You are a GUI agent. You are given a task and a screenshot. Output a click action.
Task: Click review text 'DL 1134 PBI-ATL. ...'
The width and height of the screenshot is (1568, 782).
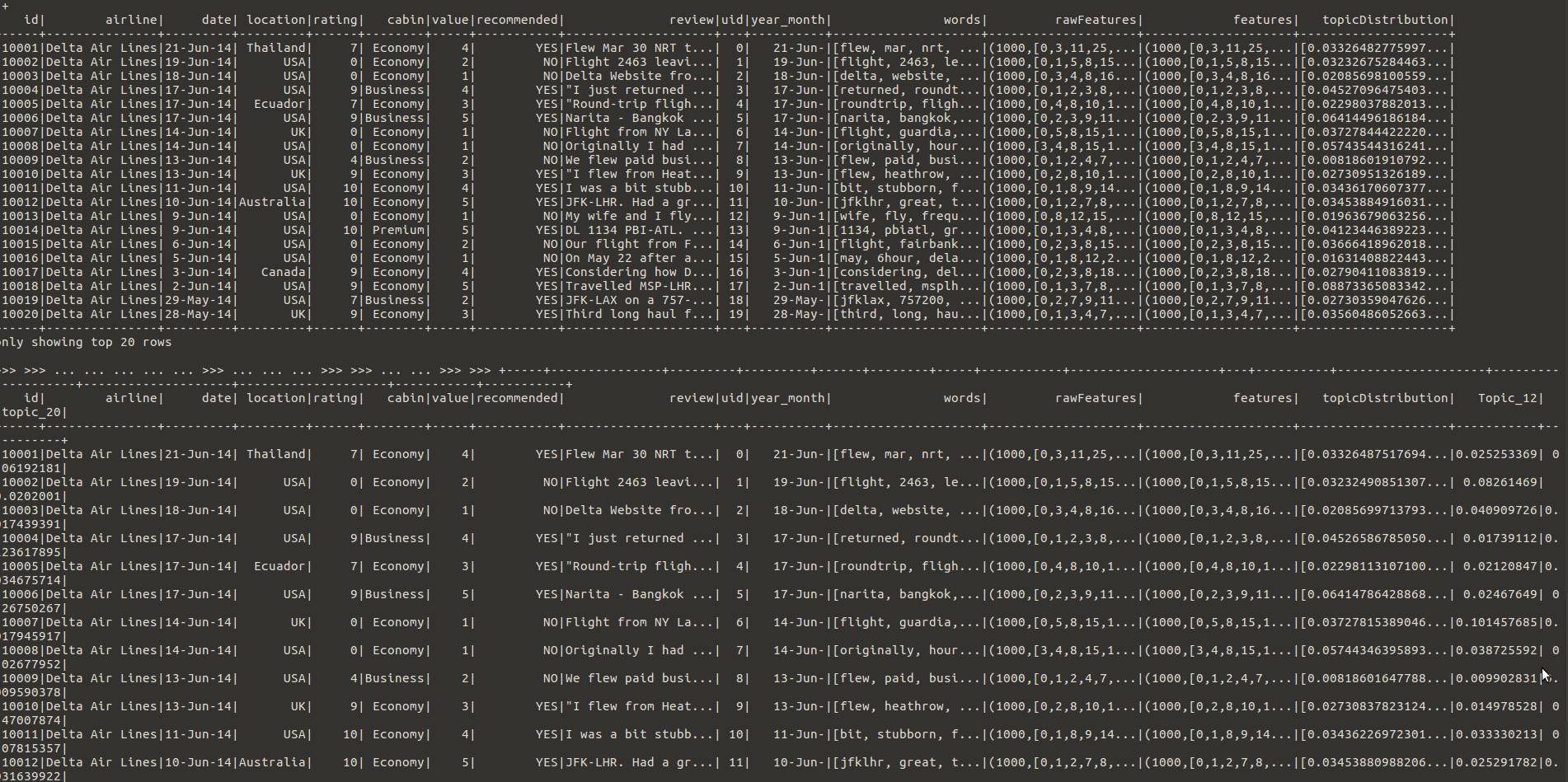pyautogui.click(x=639, y=230)
